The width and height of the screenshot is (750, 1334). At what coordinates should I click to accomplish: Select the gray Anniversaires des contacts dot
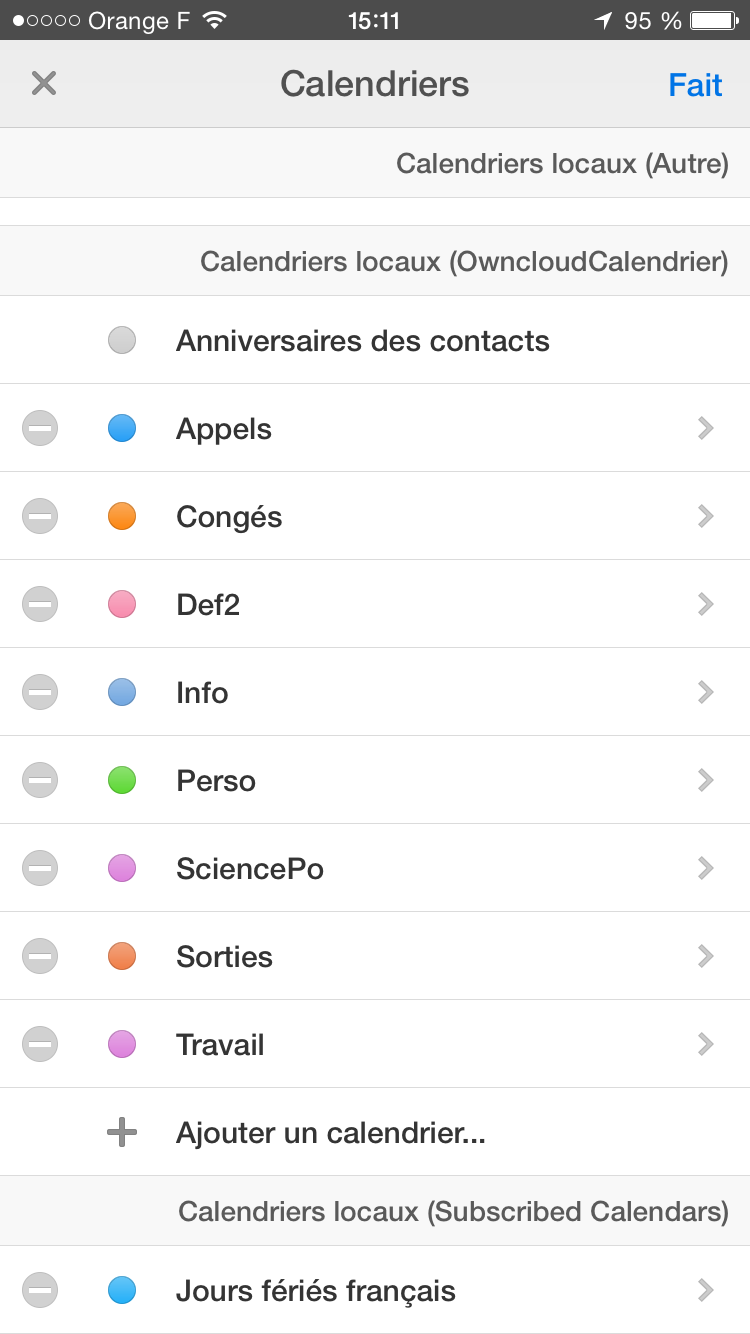pos(122,341)
